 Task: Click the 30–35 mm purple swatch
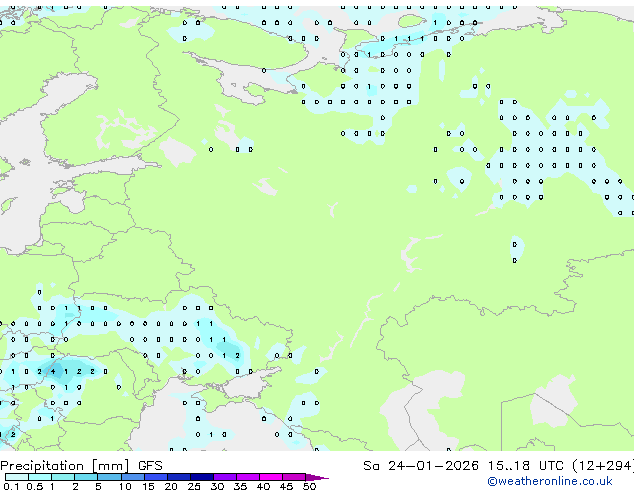[x=224, y=477]
